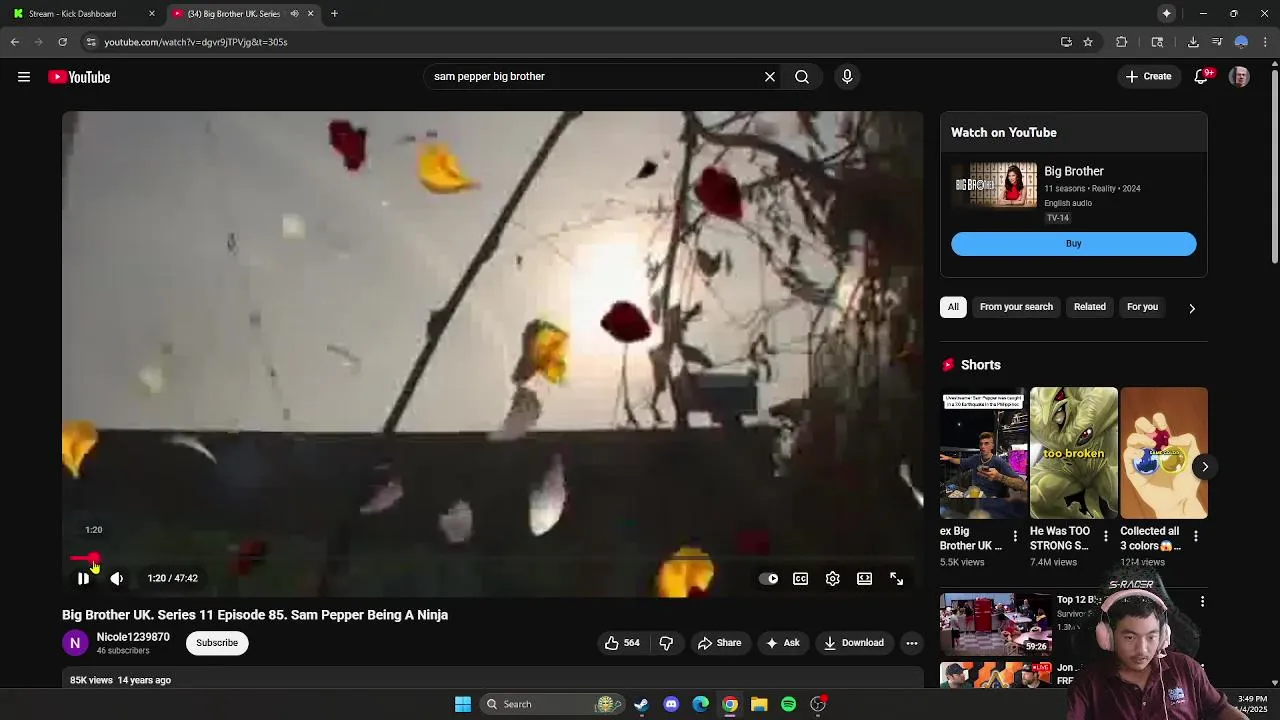Like the video with 564 likes
1280x720 pixels.
click(622, 643)
